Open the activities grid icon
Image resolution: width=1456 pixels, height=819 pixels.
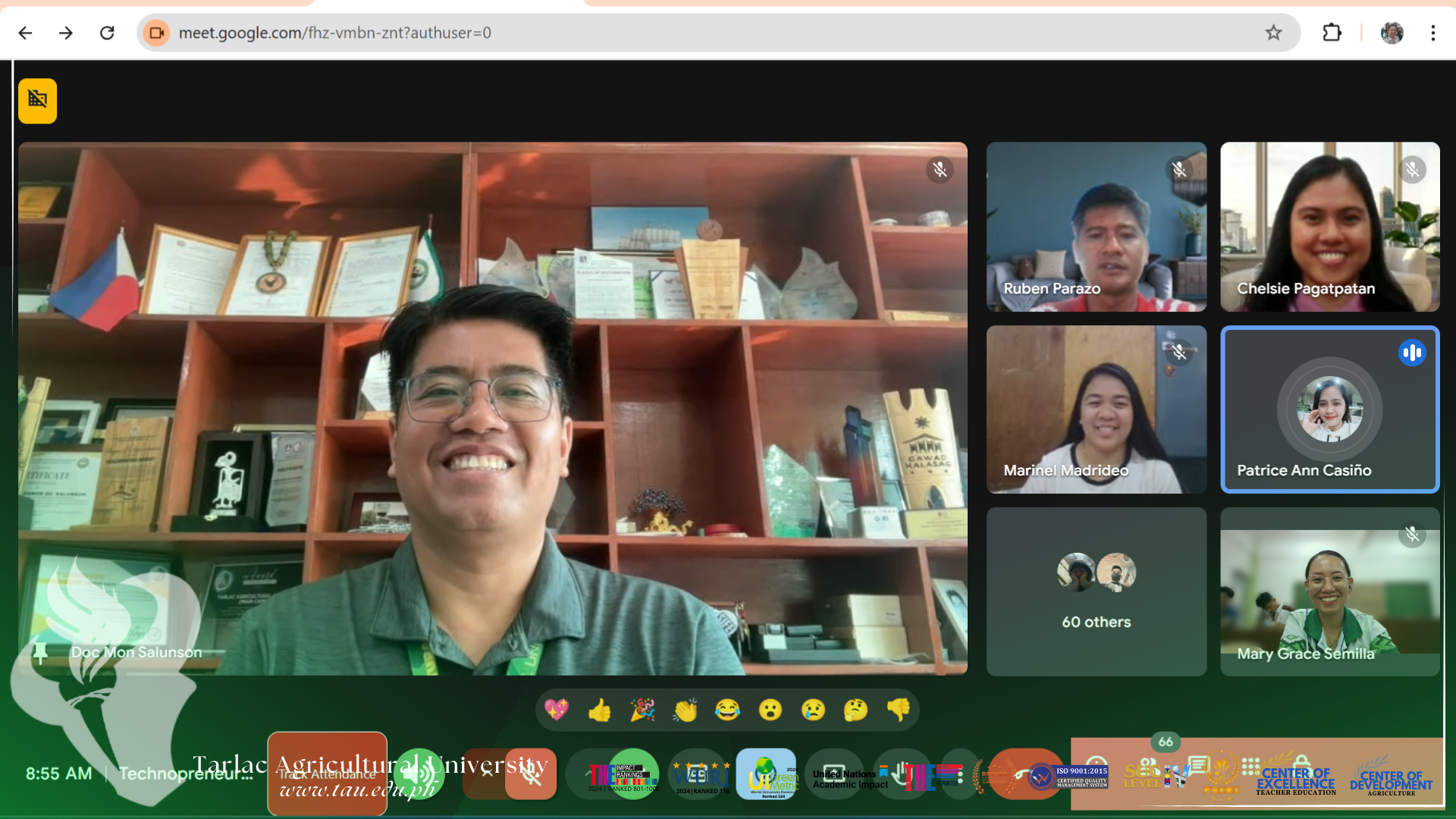click(x=1250, y=766)
